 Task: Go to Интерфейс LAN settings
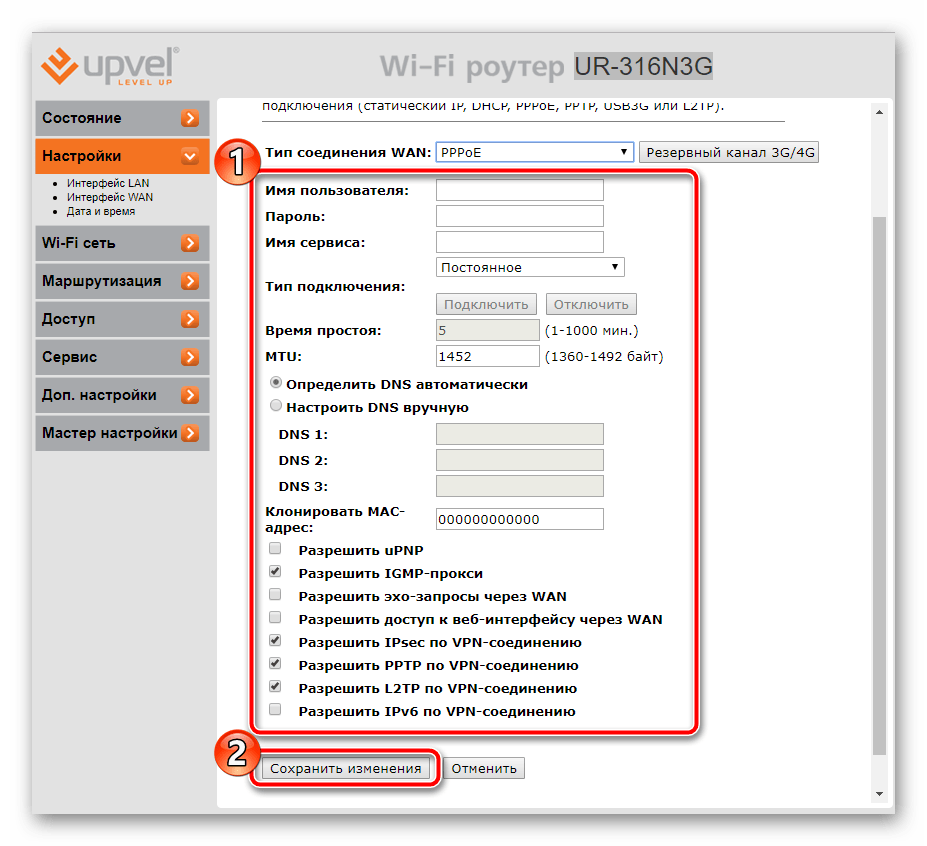[108, 183]
